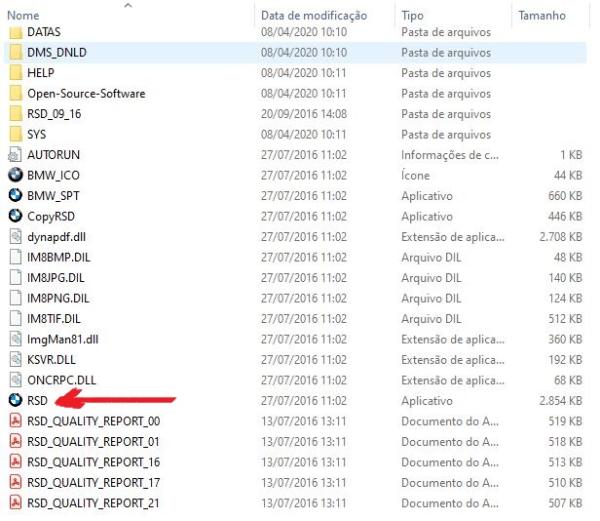Click the SYS folder icon
The image size is (600, 521).
tap(15, 134)
